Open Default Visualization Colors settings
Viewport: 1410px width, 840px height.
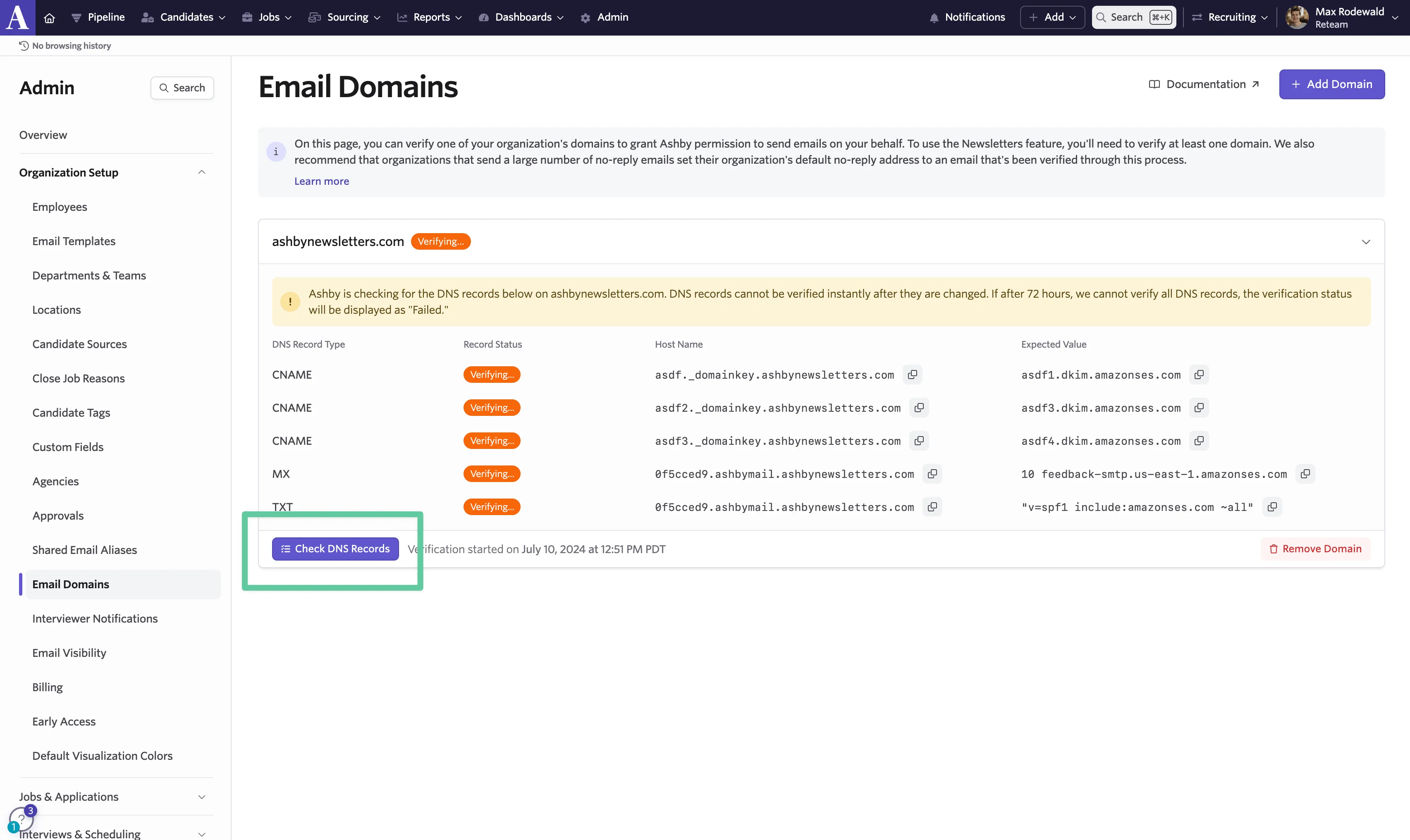pos(103,756)
